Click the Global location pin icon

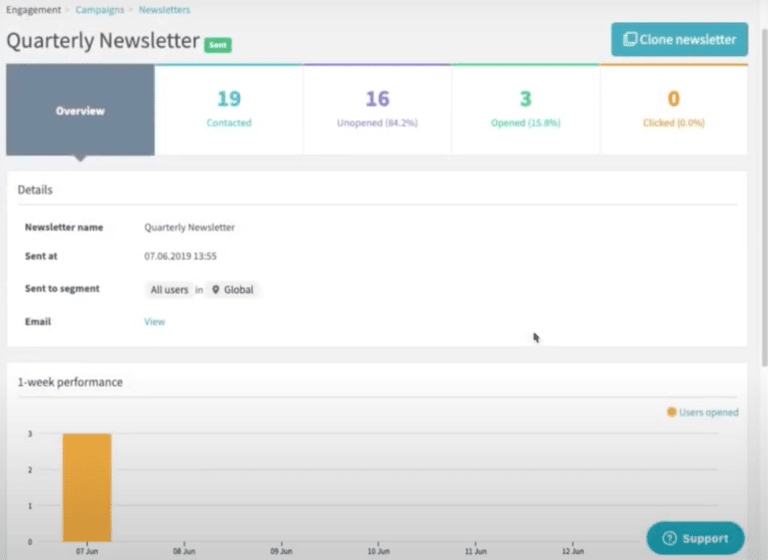[215, 290]
